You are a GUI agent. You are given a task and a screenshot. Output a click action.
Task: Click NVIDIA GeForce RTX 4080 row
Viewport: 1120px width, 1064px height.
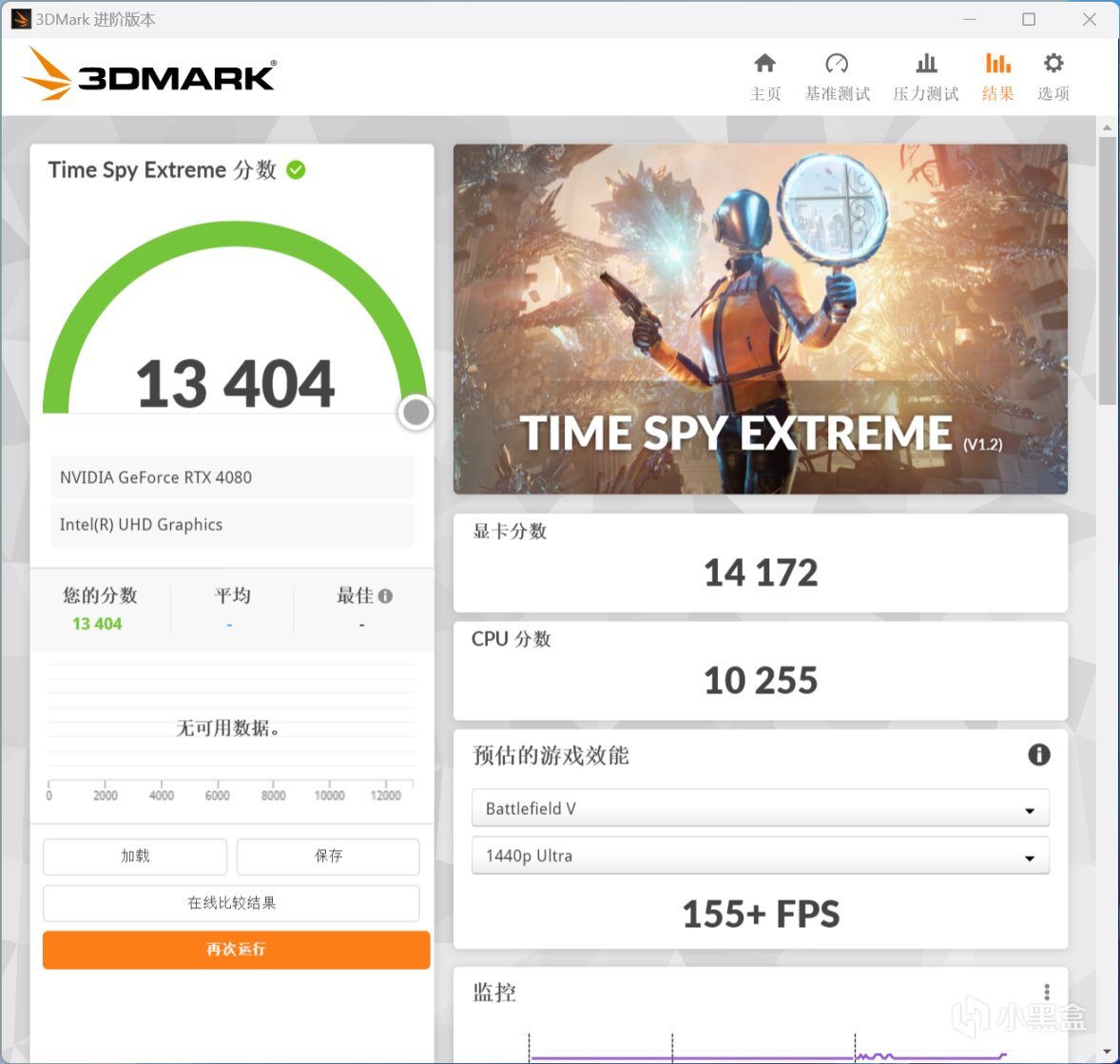click(x=231, y=477)
